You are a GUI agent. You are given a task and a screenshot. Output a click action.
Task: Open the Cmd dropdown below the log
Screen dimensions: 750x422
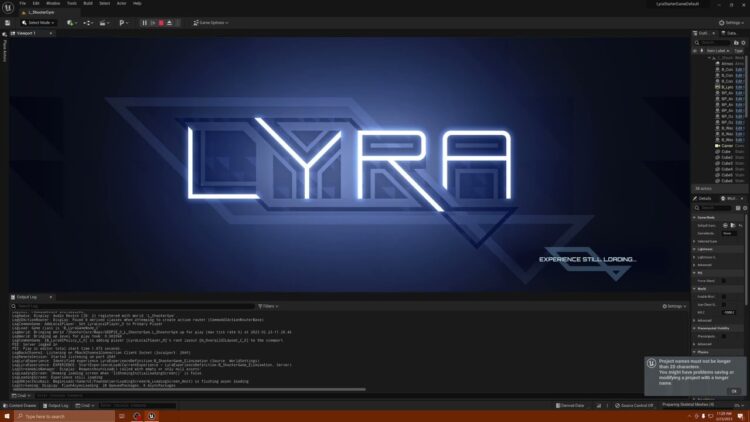(21, 396)
